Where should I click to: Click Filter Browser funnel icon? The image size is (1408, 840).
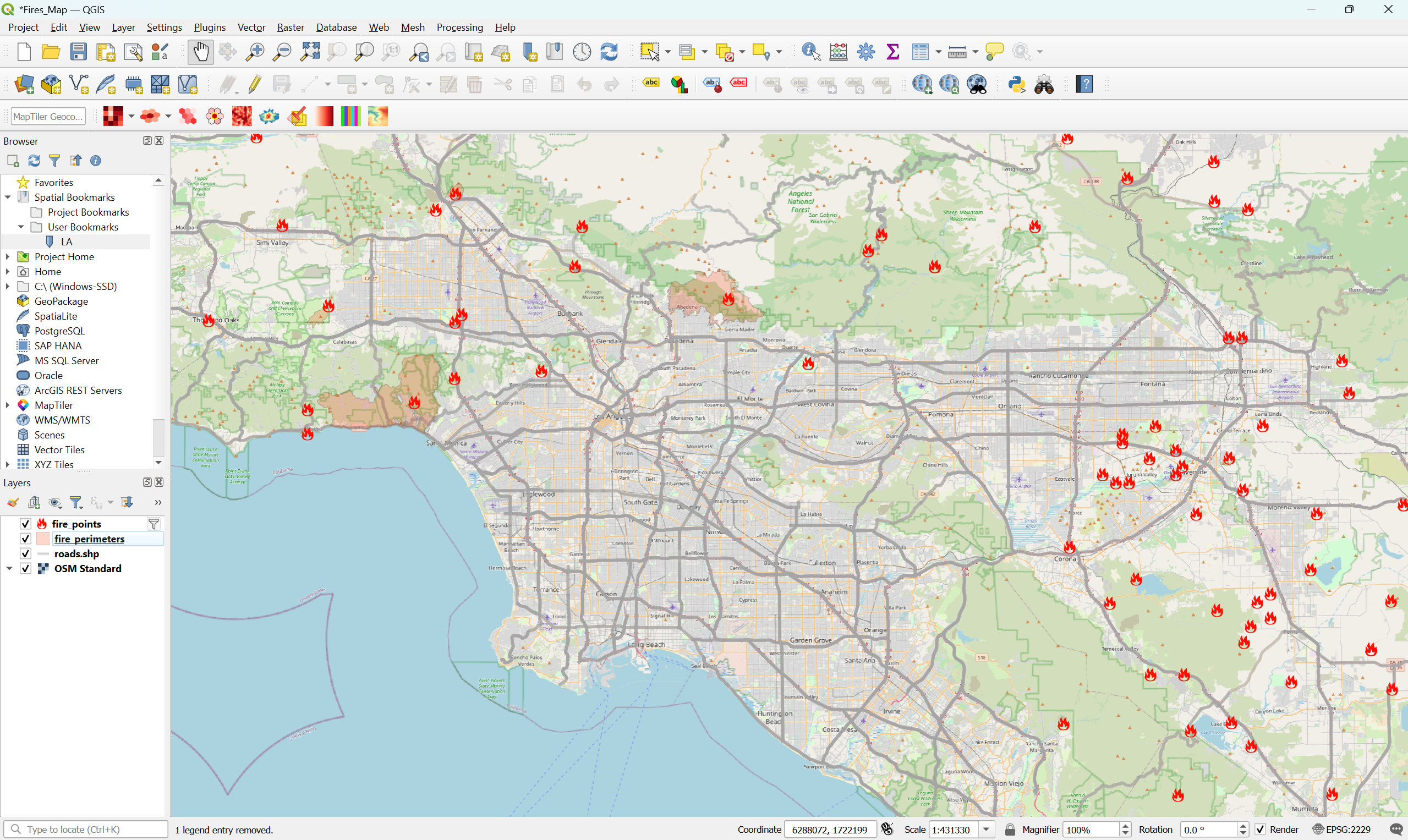tap(54, 161)
